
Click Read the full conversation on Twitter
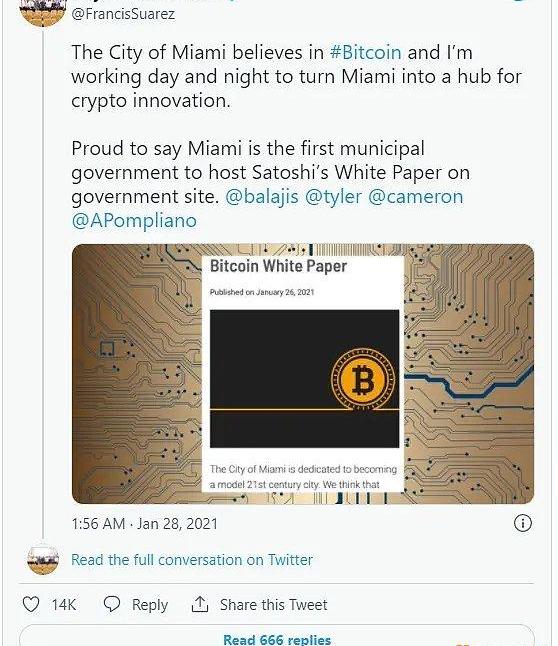[192, 560]
